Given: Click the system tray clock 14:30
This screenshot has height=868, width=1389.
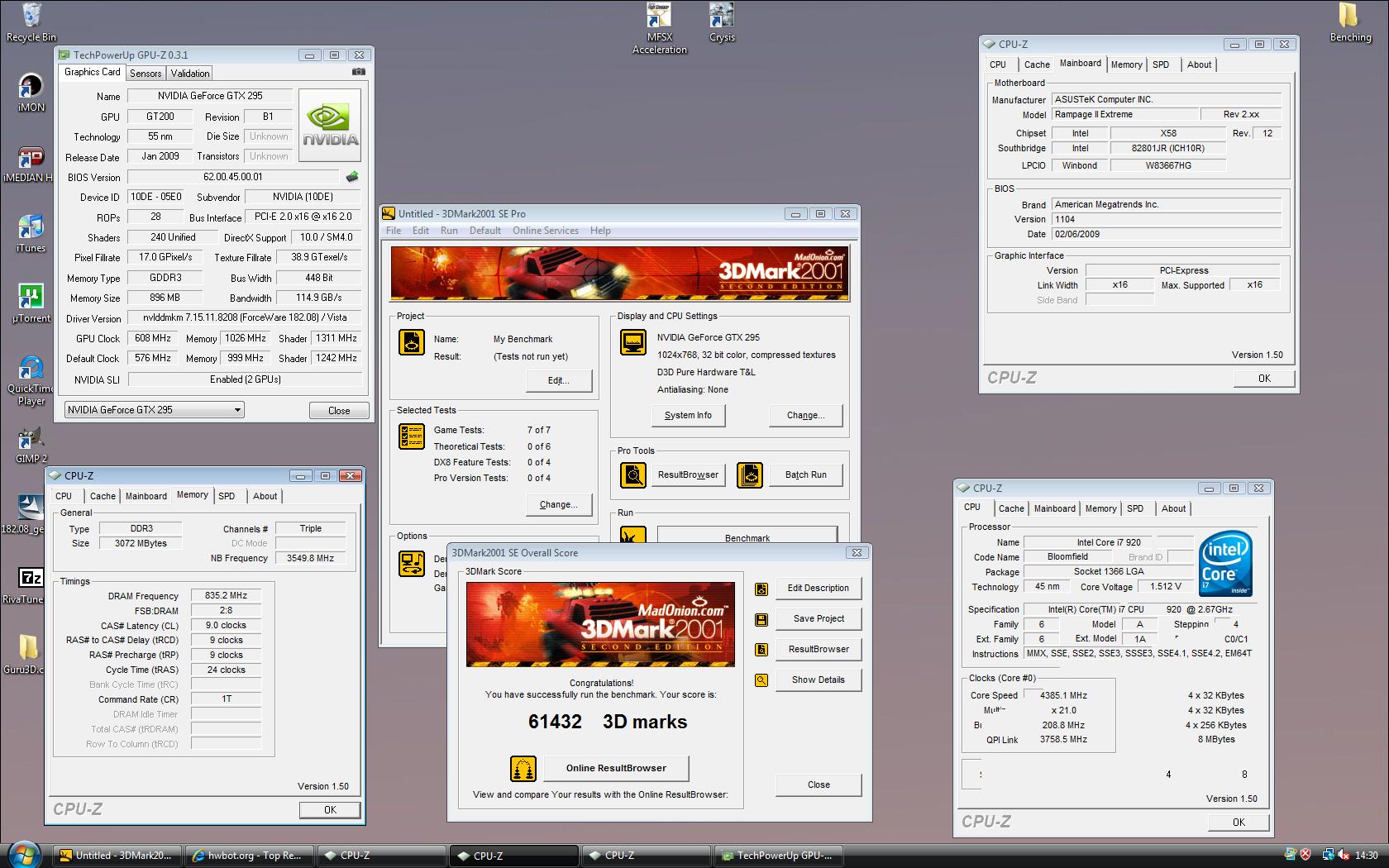Looking at the screenshot, I should [1366, 856].
